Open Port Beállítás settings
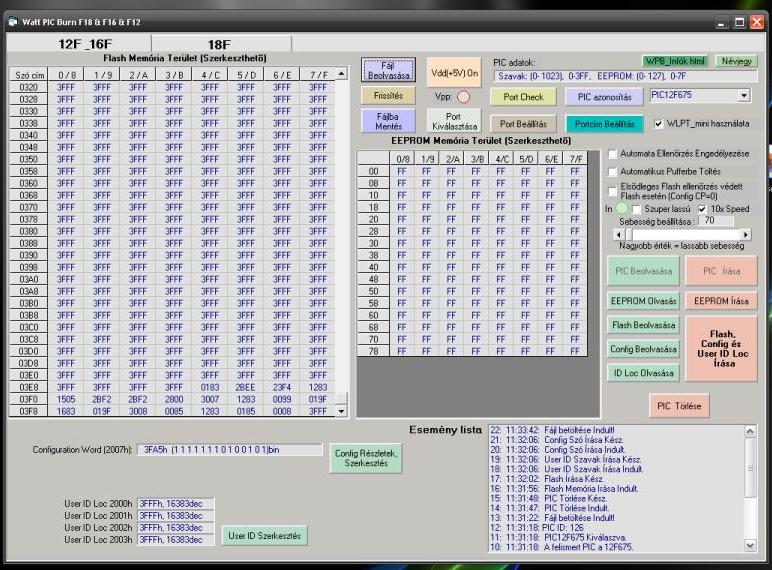The height and width of the screenshot is (570, 772). coord(523,124)
